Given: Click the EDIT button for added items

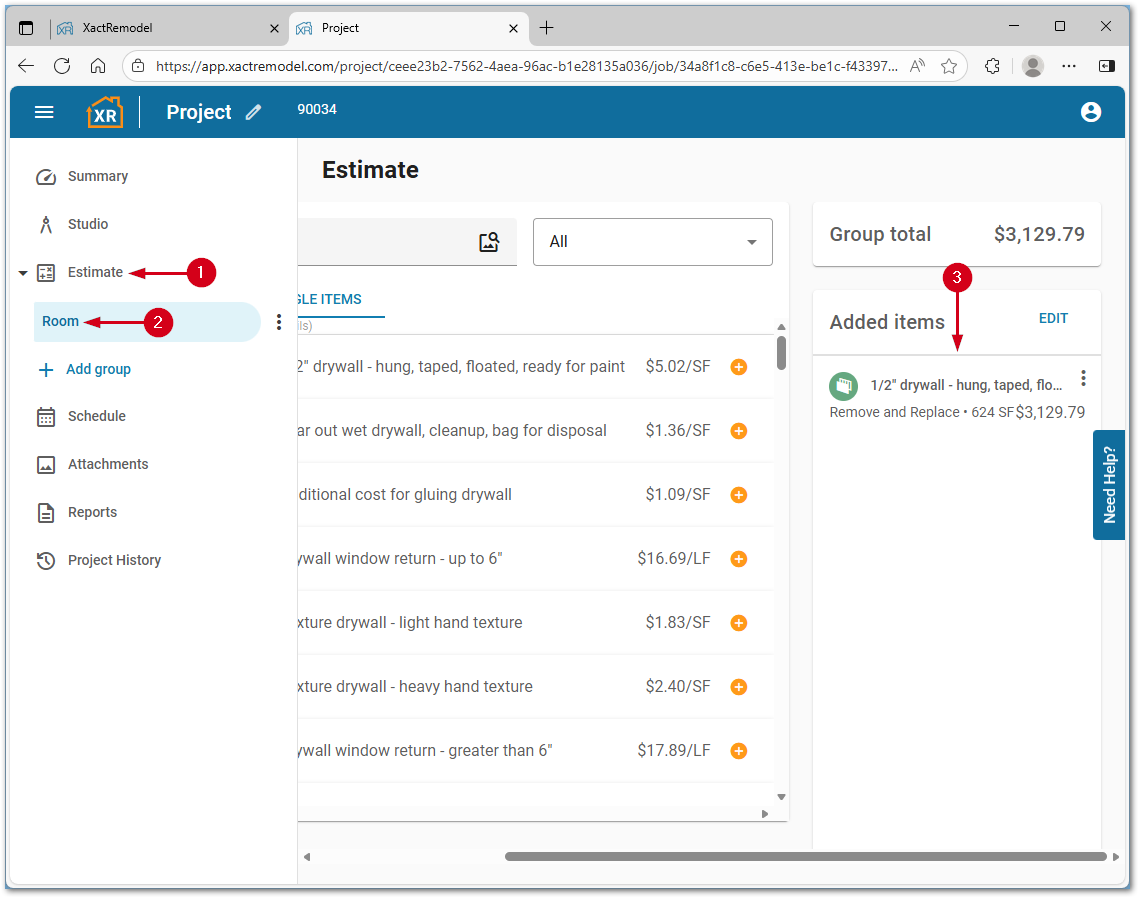Looking at the screenshot, I should [1053, 319].
